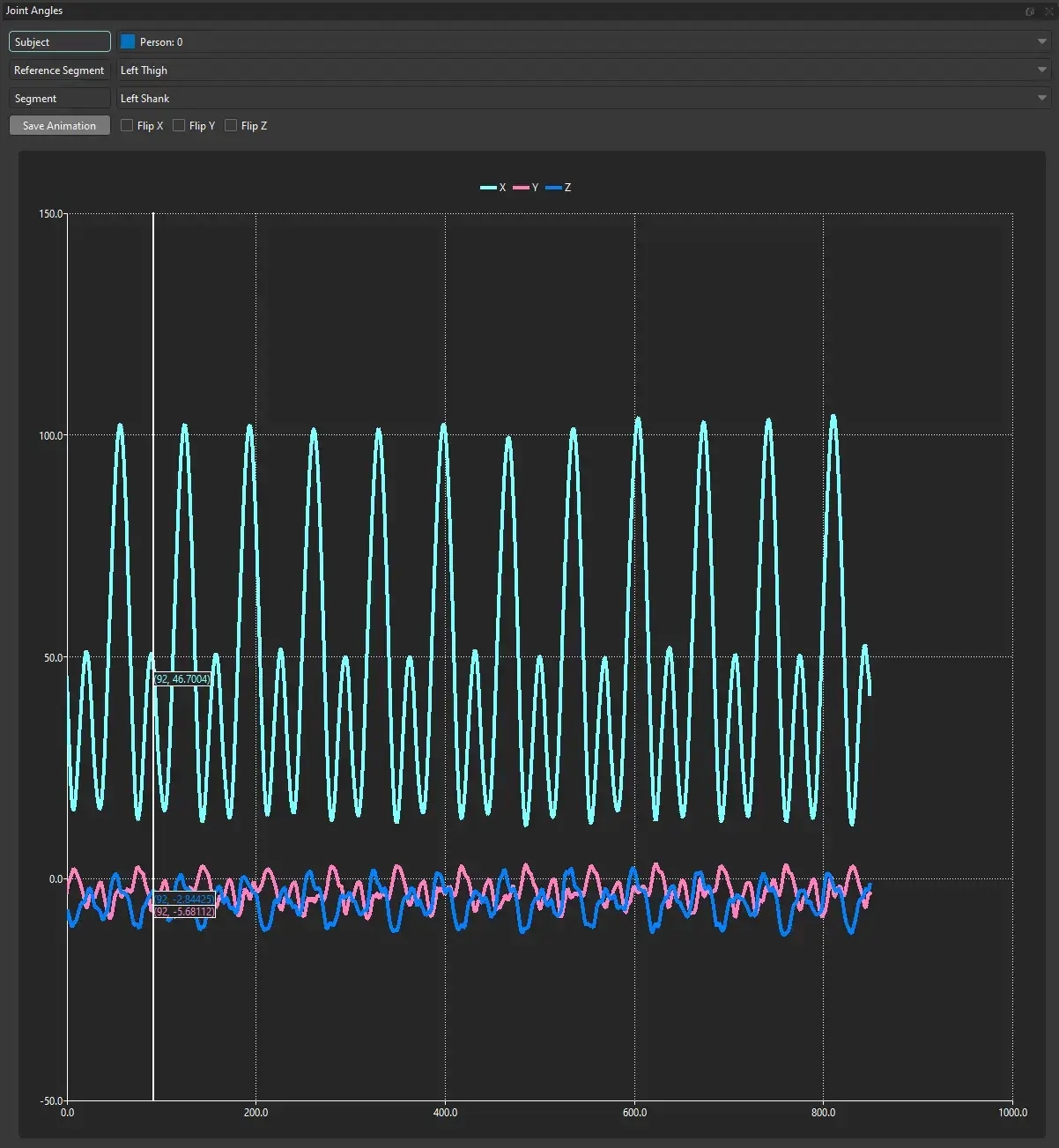Screen dimensions: 1059x1148
Task: Open the Segment dropdown showing Left Shank
Action: point(581,99)
